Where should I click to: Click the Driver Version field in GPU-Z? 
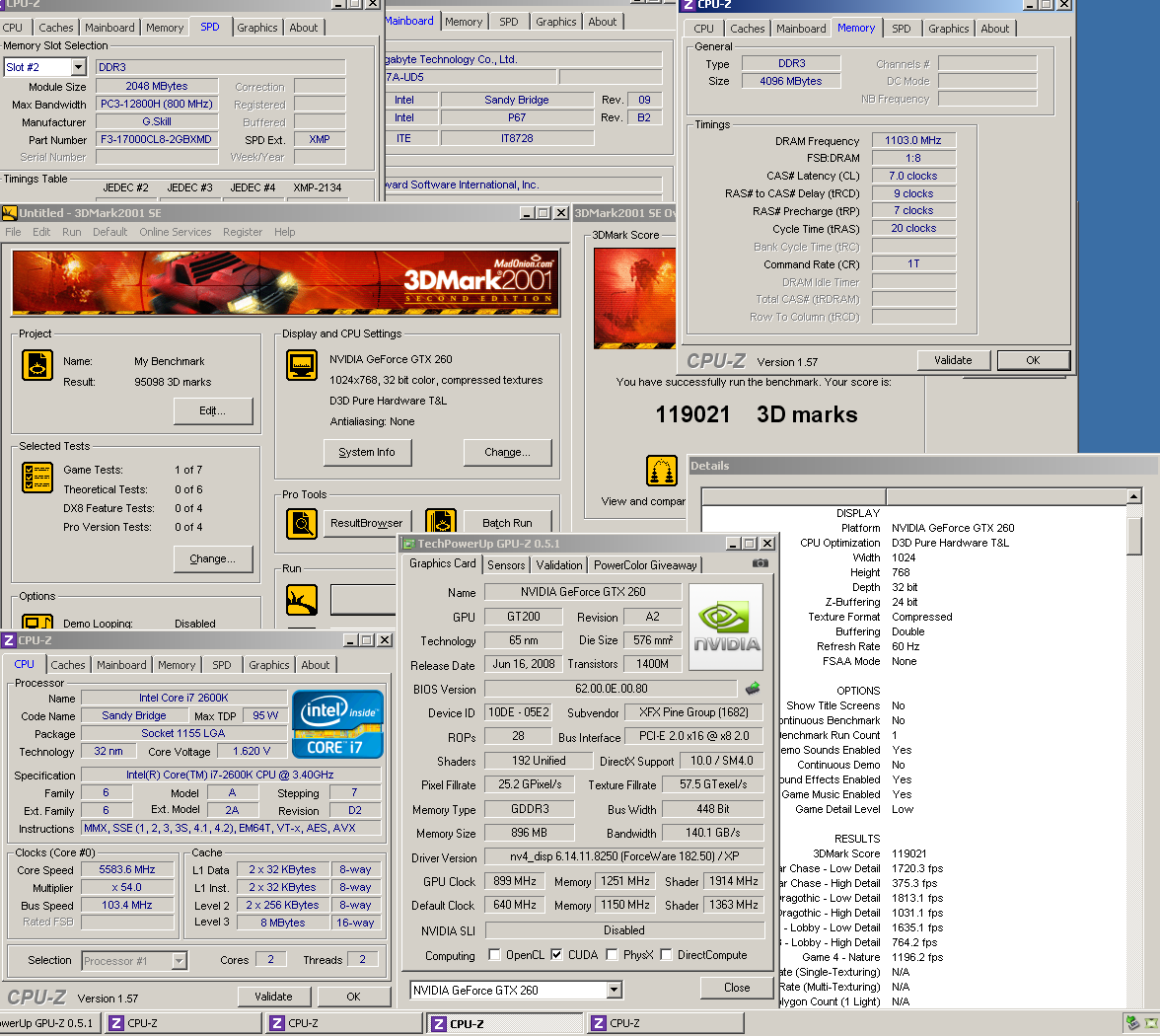point(624,856)
